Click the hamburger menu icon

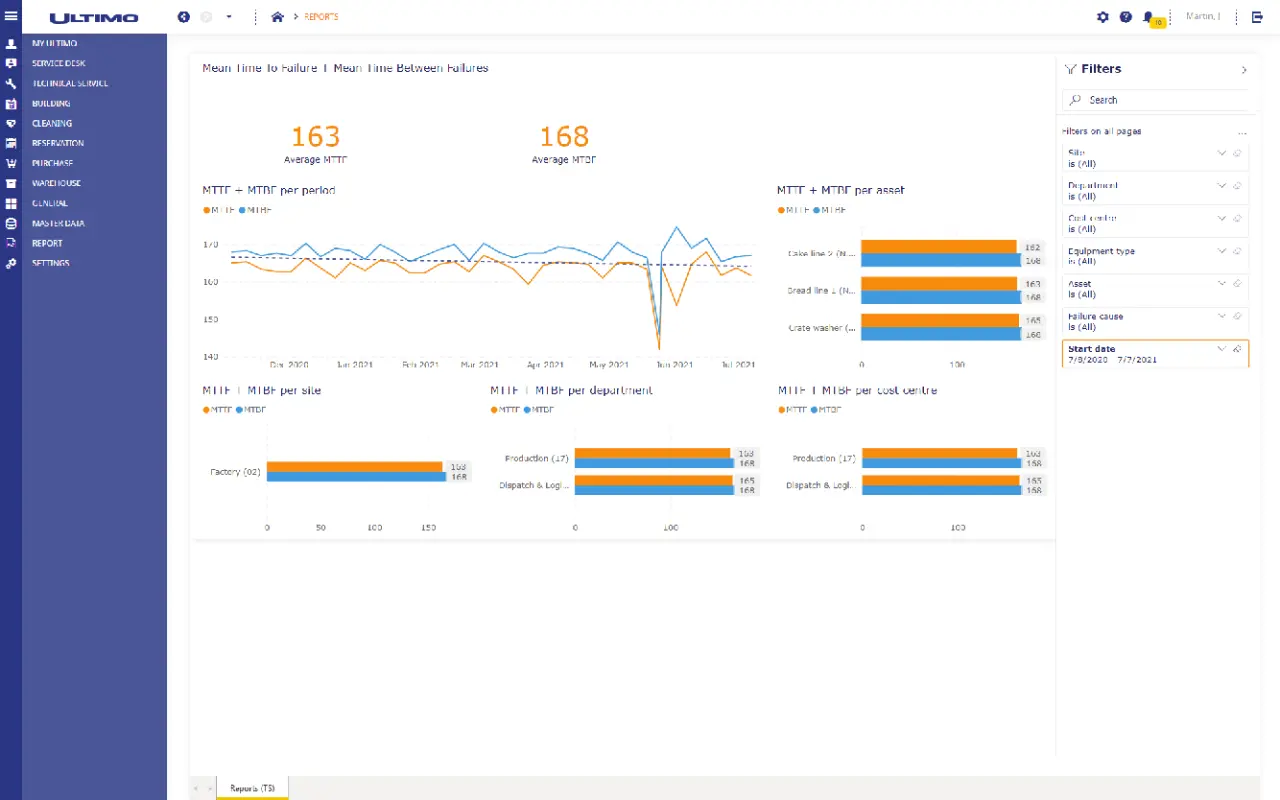pyautogui.click(x=11, y=15)
